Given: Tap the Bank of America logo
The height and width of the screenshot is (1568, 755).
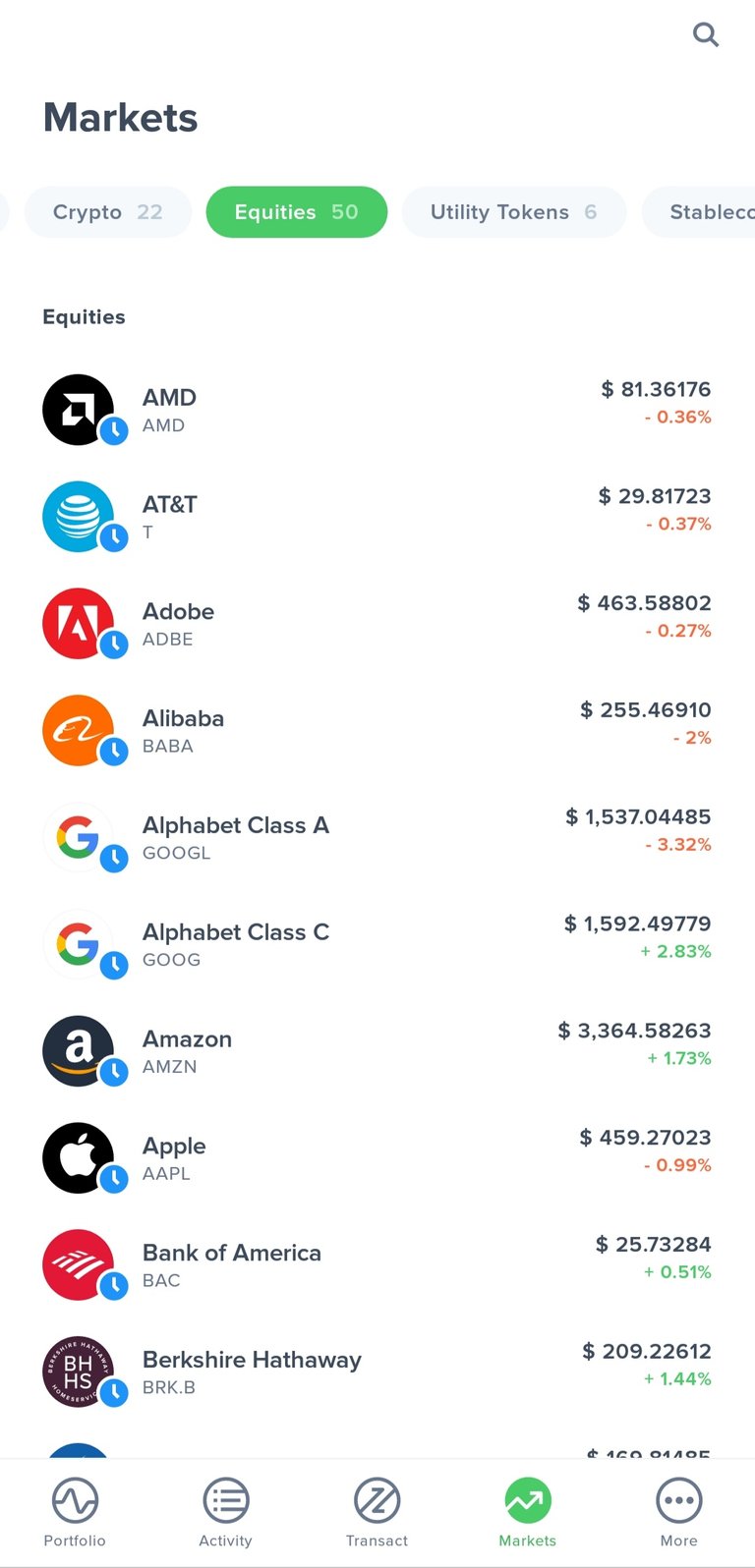Looking at the screenshot, I should [x=79, y=1265].
